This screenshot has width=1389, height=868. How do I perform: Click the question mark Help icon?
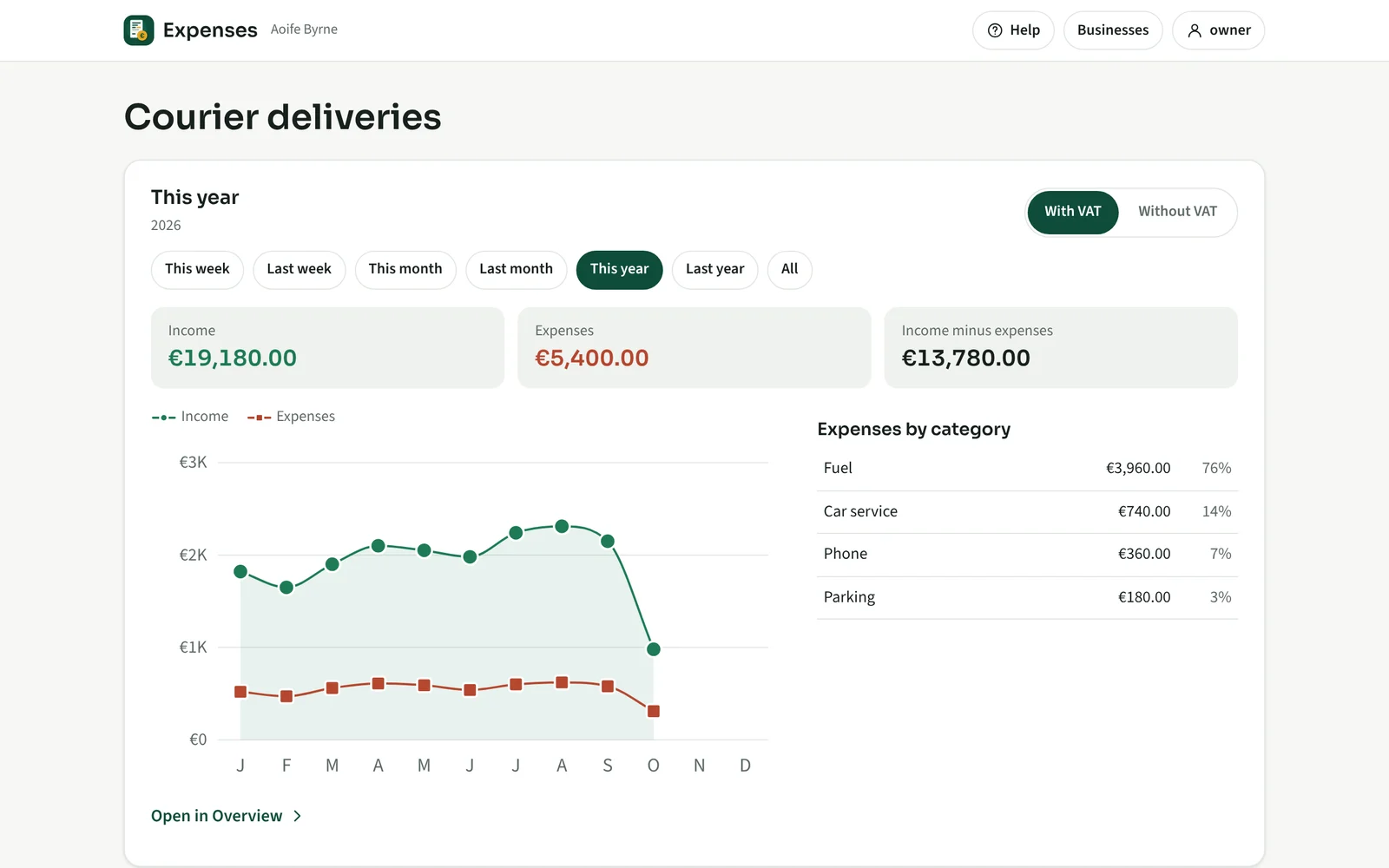coord(995,30)
